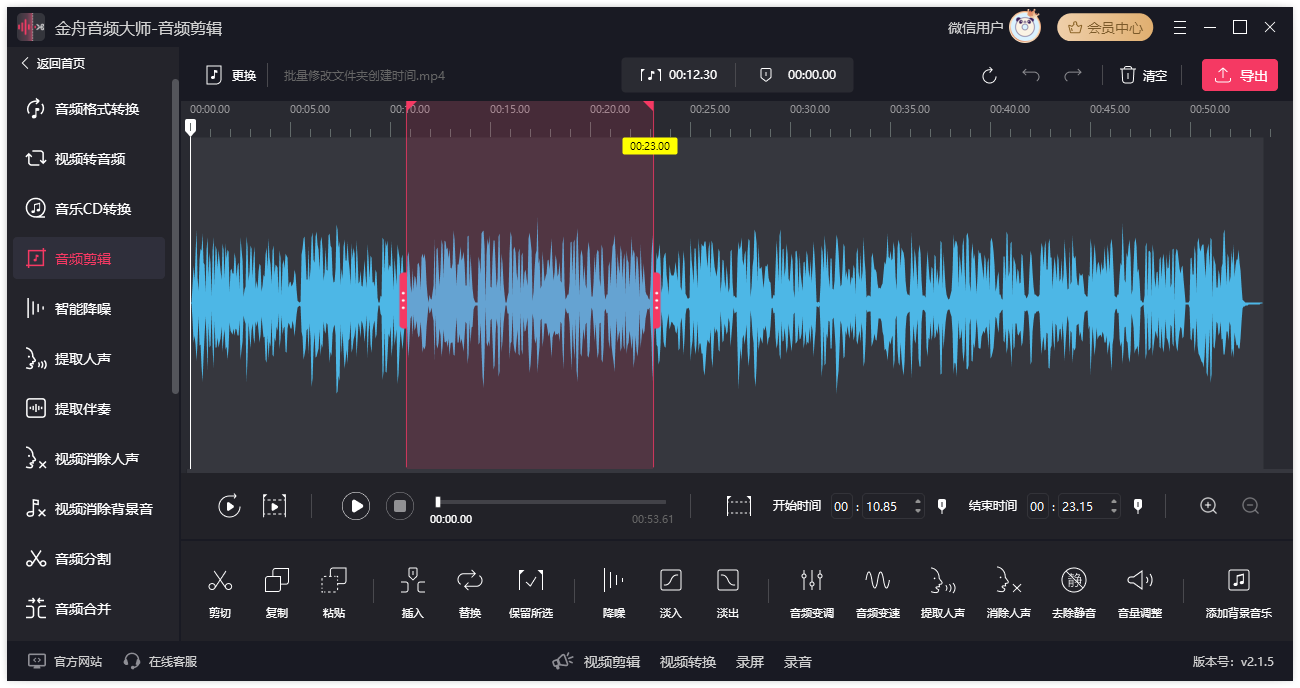Open the 音频变调 pitch change tool
This screenshot has height=688, width=1300.
click(811, 581)
